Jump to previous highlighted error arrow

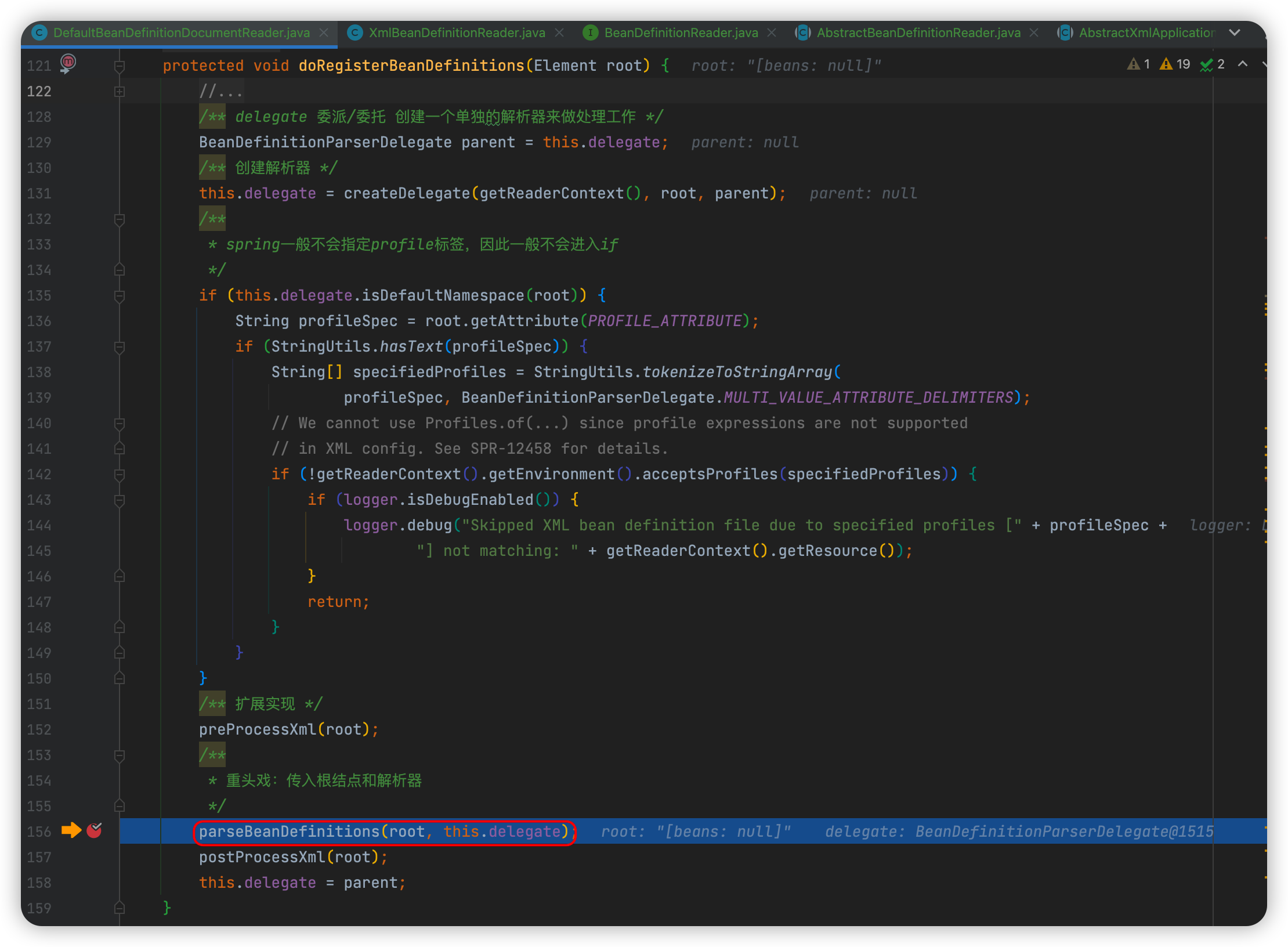[1243, 64]
